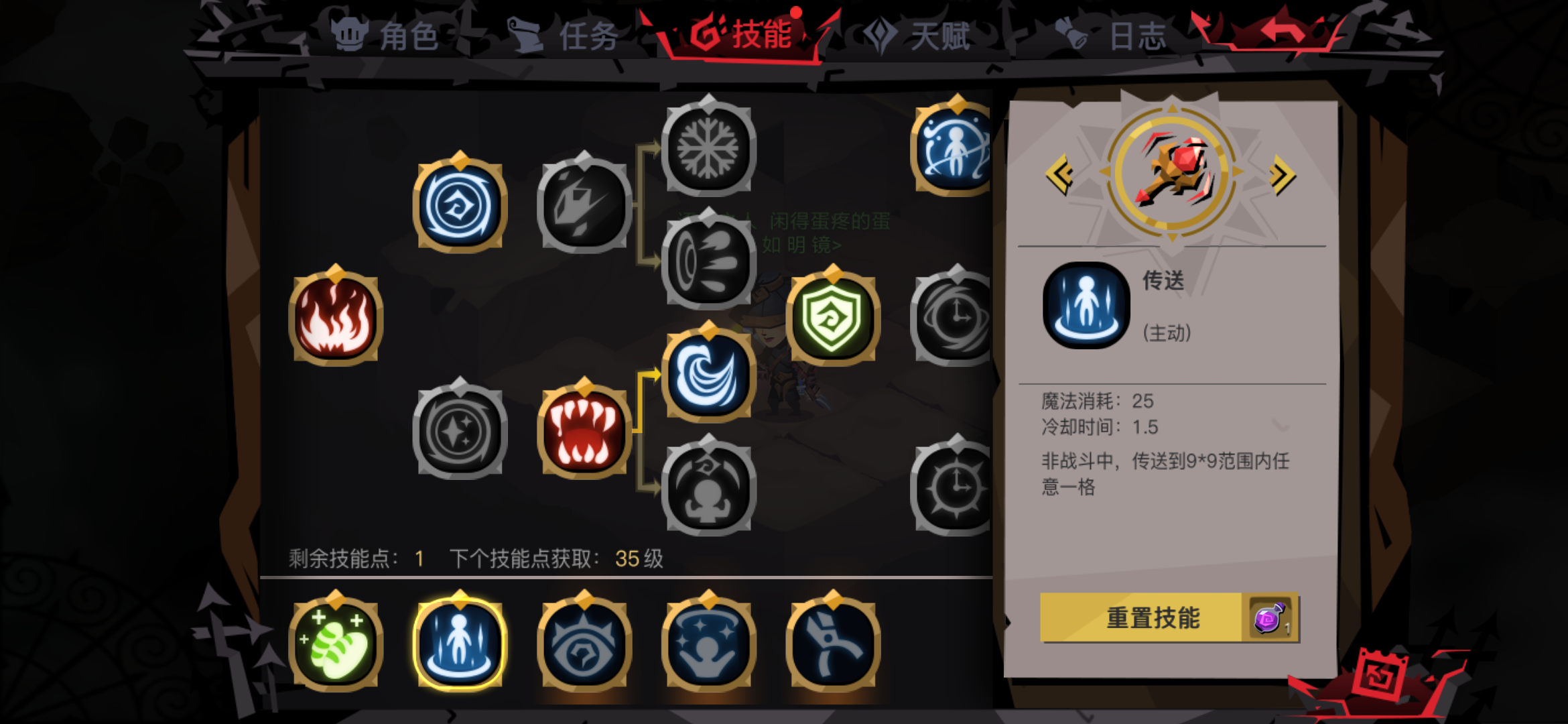
Task: Pick the blue wave skill icon
Action: (708, 373)
